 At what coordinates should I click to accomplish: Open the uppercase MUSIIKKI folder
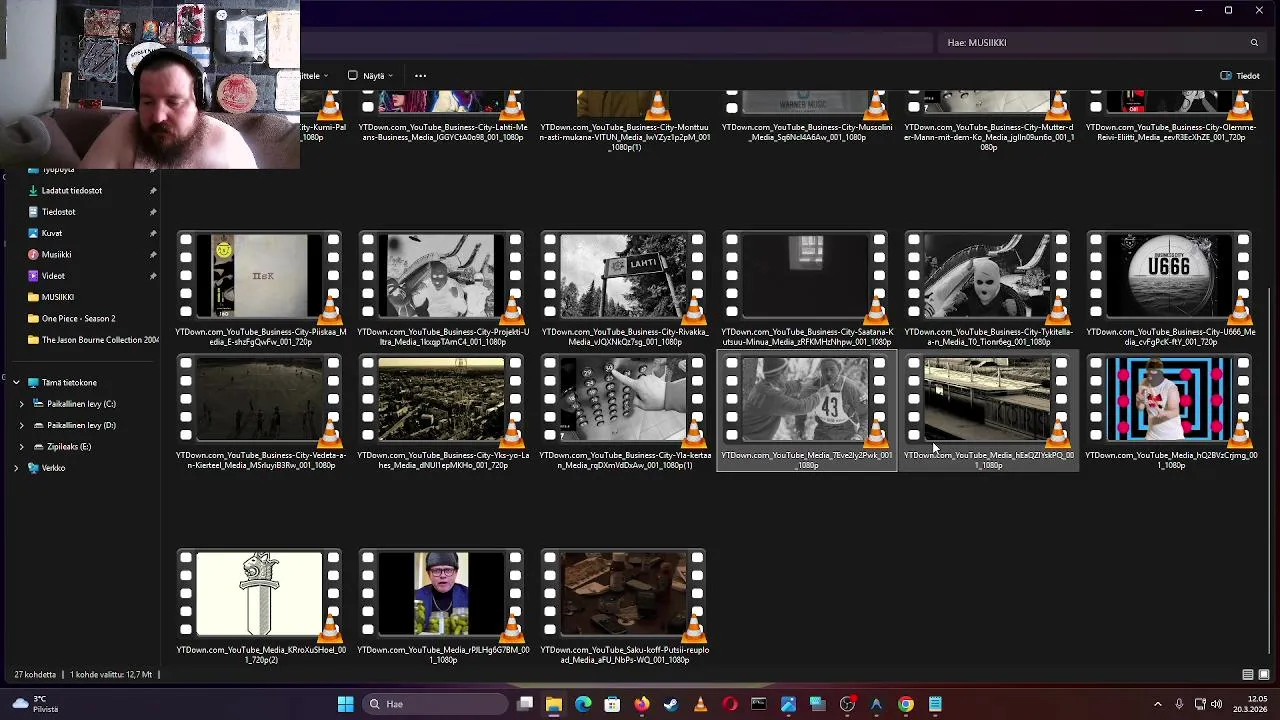[58, 297]
